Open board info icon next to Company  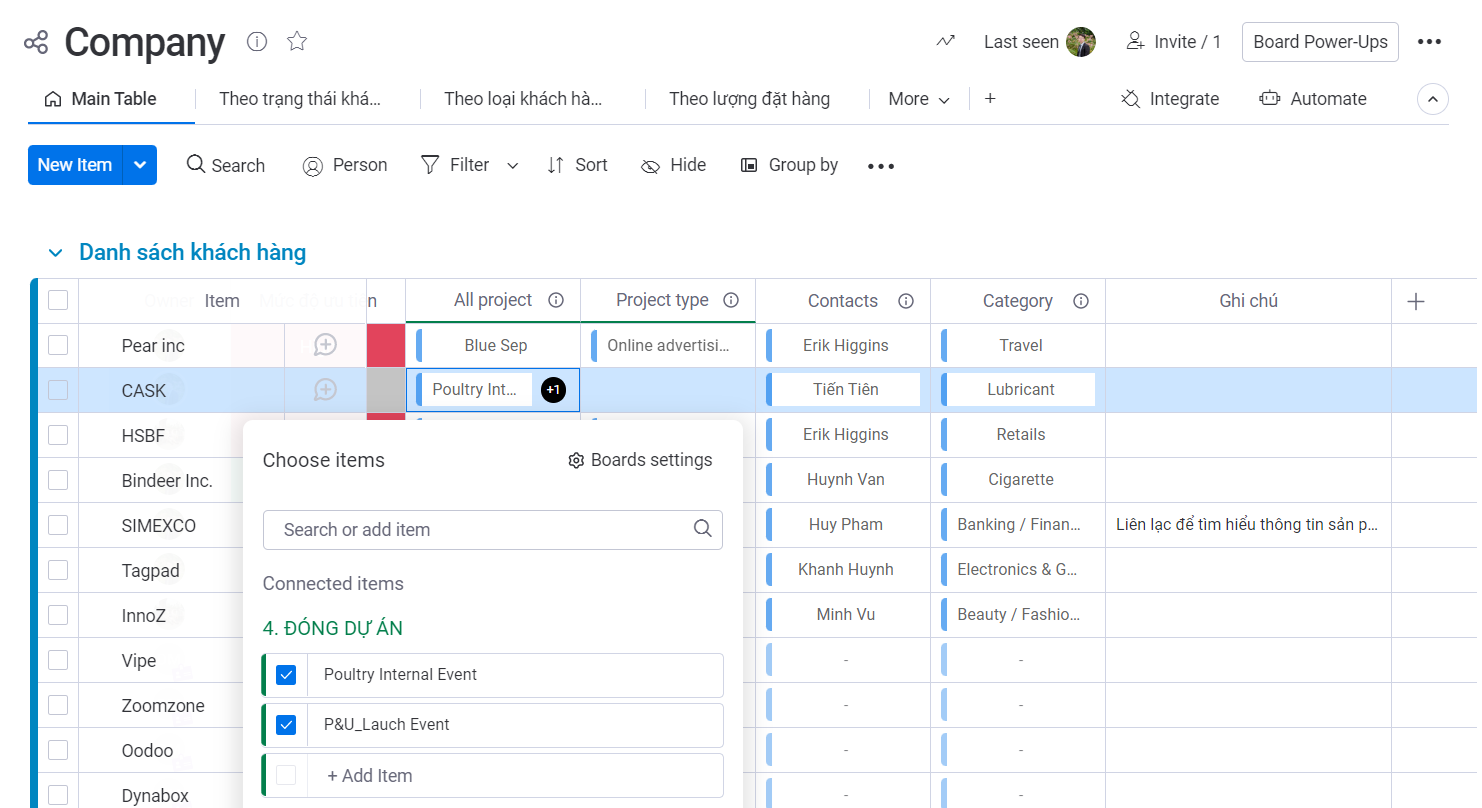257,41
